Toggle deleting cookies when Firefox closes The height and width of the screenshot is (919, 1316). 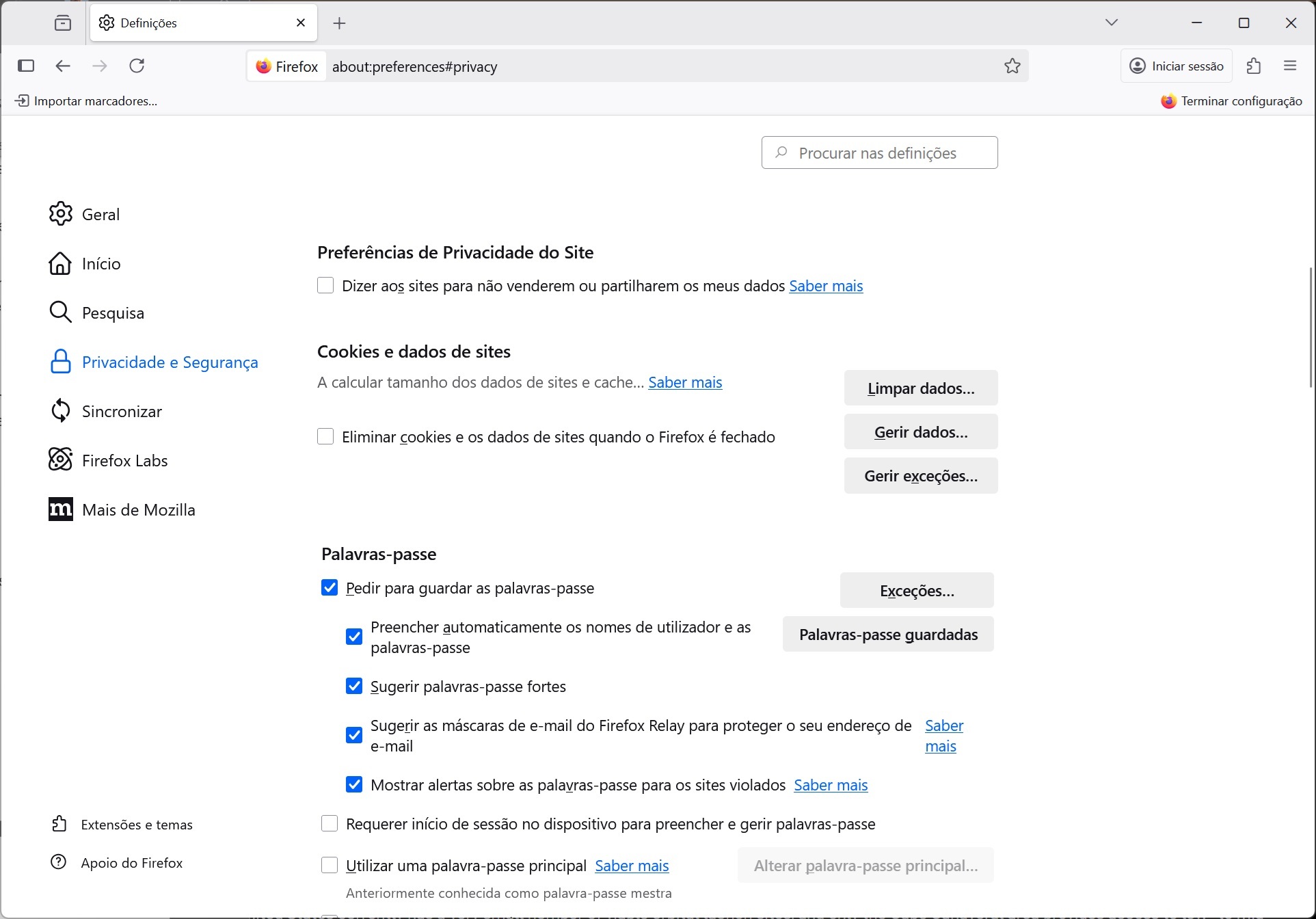[x=325, y=436]
